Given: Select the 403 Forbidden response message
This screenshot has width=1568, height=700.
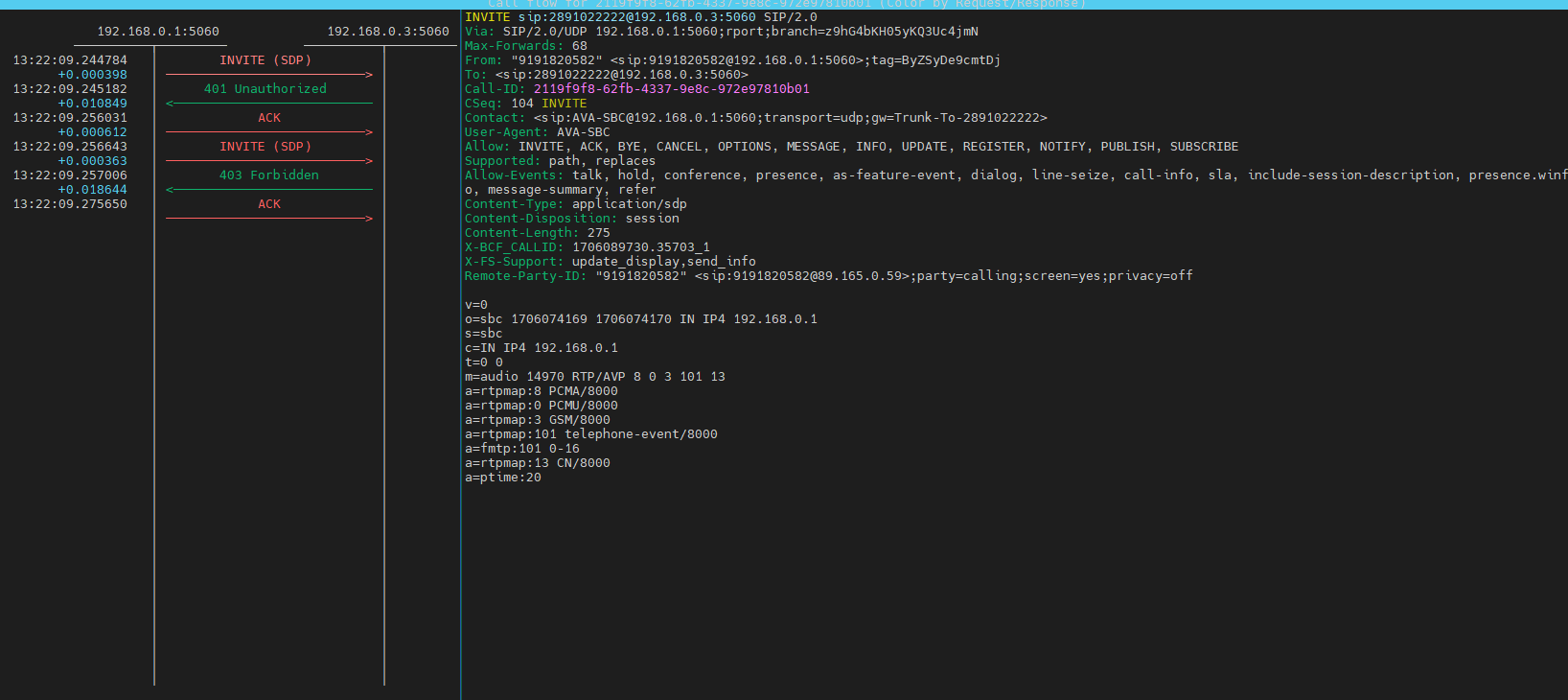Looking at the screenshot, I should (269, 175).
